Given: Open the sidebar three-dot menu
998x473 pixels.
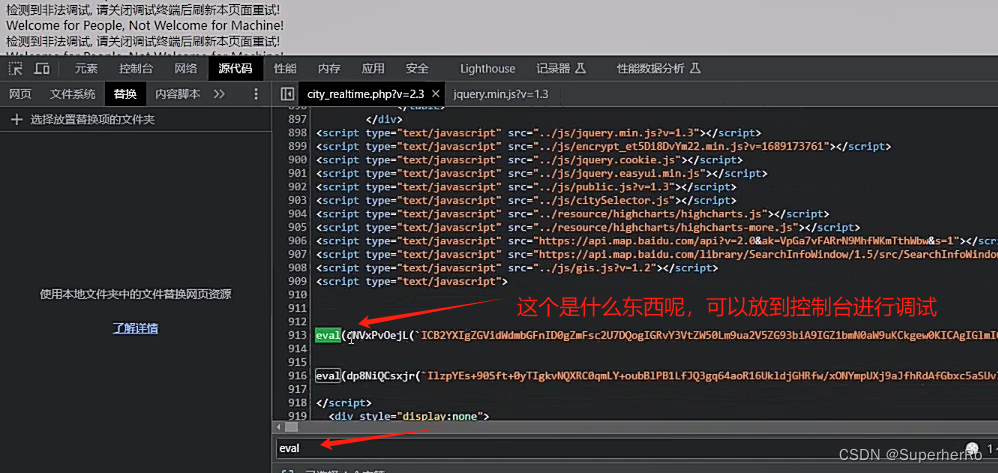Looking at the screenshot, I should click(x=256, y=94).
